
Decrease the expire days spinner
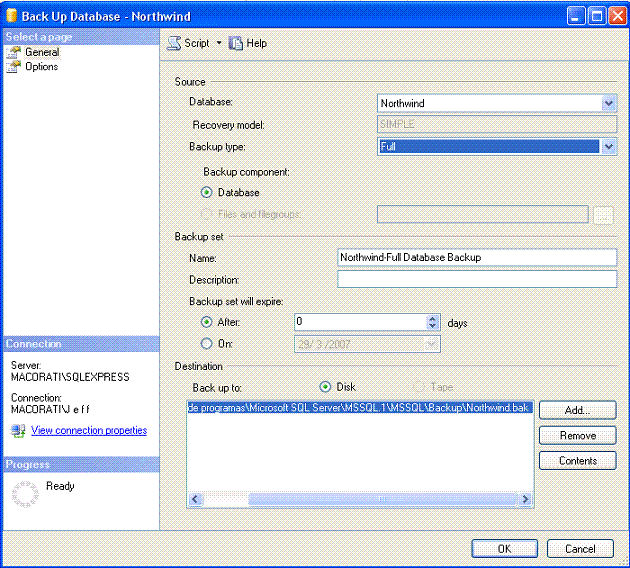[432, 326]
